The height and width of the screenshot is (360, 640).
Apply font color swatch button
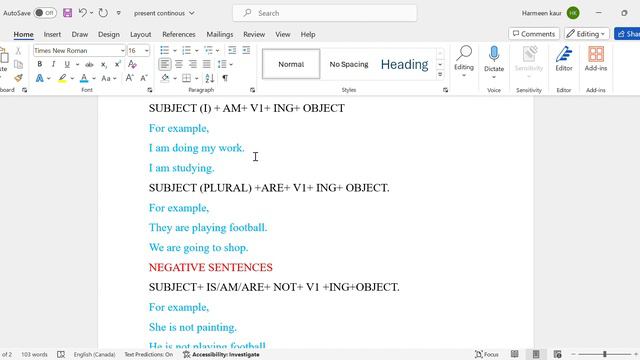click(84, 78)
